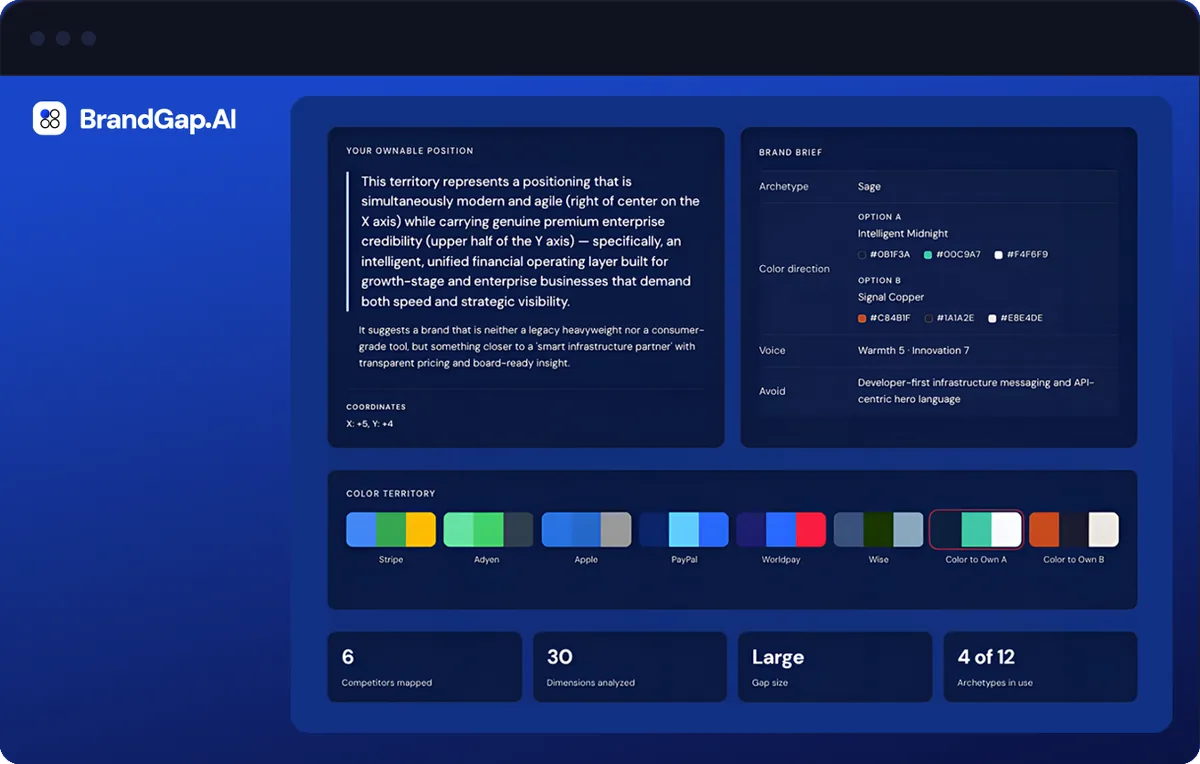Click the Sage archetype value
Screen dimensions: 1200x764
click(869, 187)
